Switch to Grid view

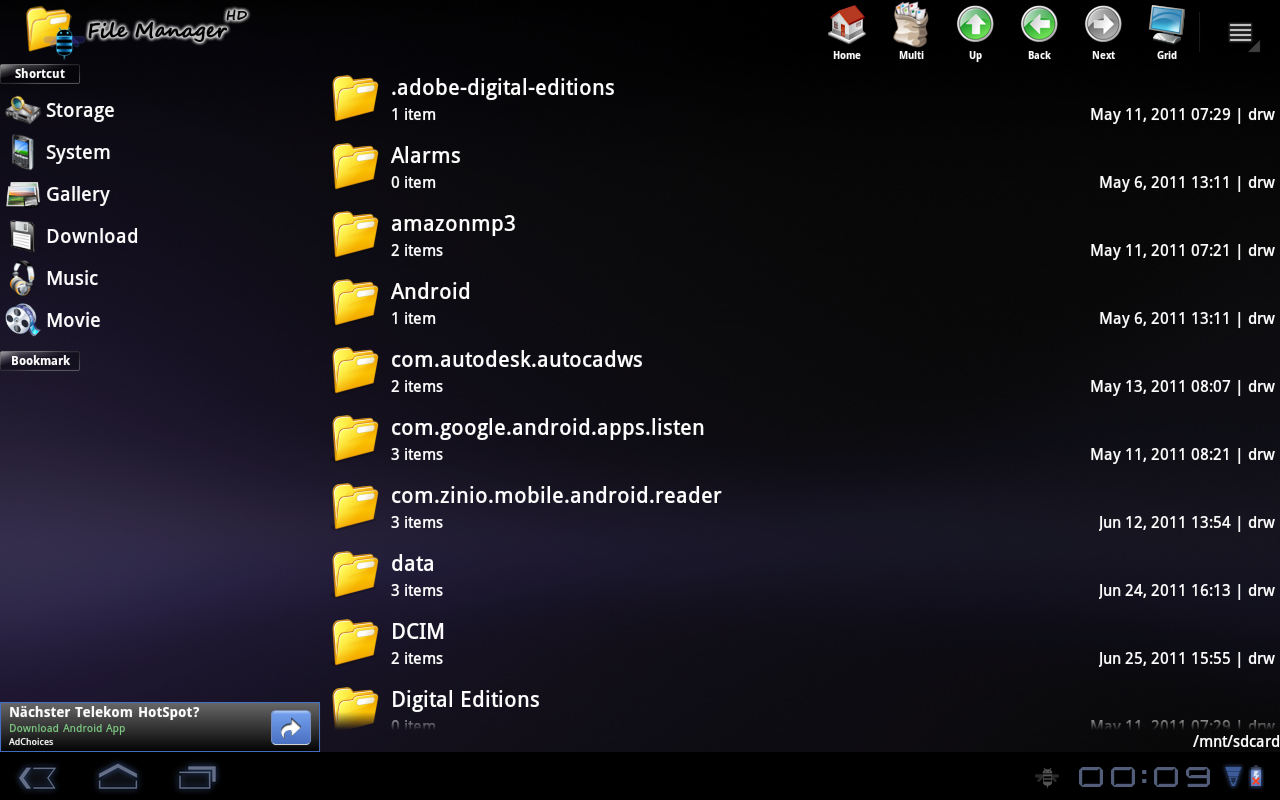pyautogui.click(x=1167, y=33)
